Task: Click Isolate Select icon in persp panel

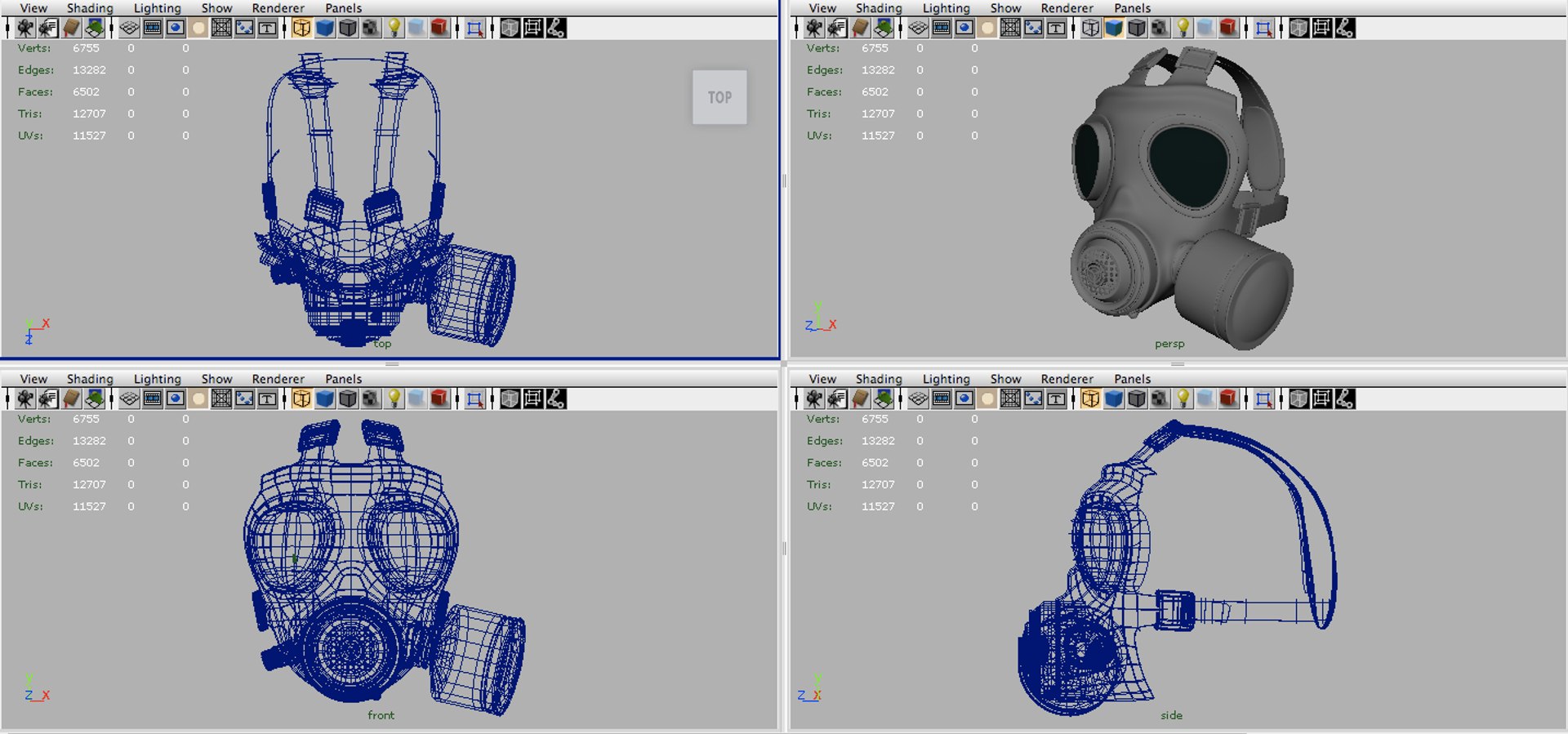Action: point(1263,29)
